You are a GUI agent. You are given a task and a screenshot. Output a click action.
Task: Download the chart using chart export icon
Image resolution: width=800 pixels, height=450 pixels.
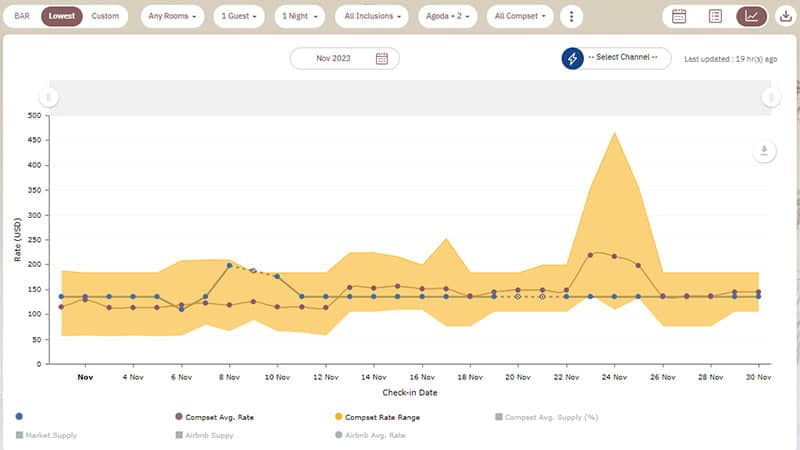(764, 151)
